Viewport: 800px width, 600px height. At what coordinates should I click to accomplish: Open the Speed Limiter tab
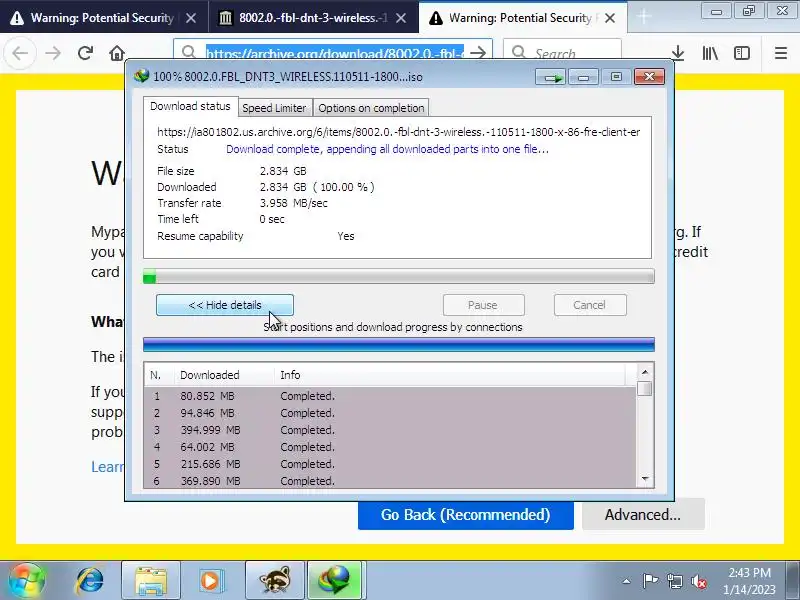(274, 108)
